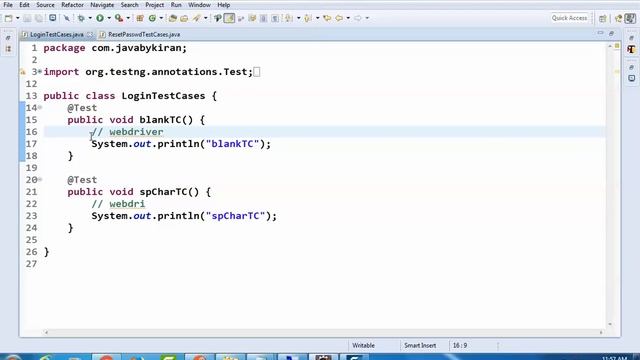Image resolution: width=640 pixels, height=360 pixels.
Task: Open the External Tools dropdown arrow
Action: tap(128, 18)
